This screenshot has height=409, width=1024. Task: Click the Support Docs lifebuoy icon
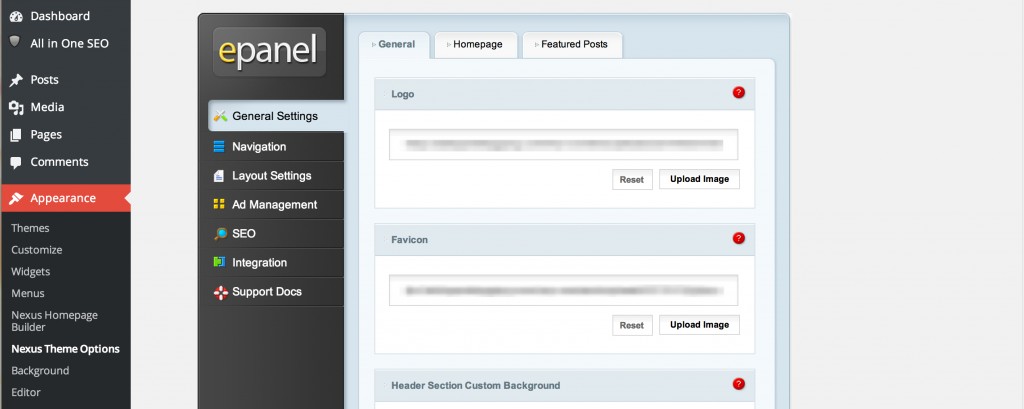(x=221, y=292)
